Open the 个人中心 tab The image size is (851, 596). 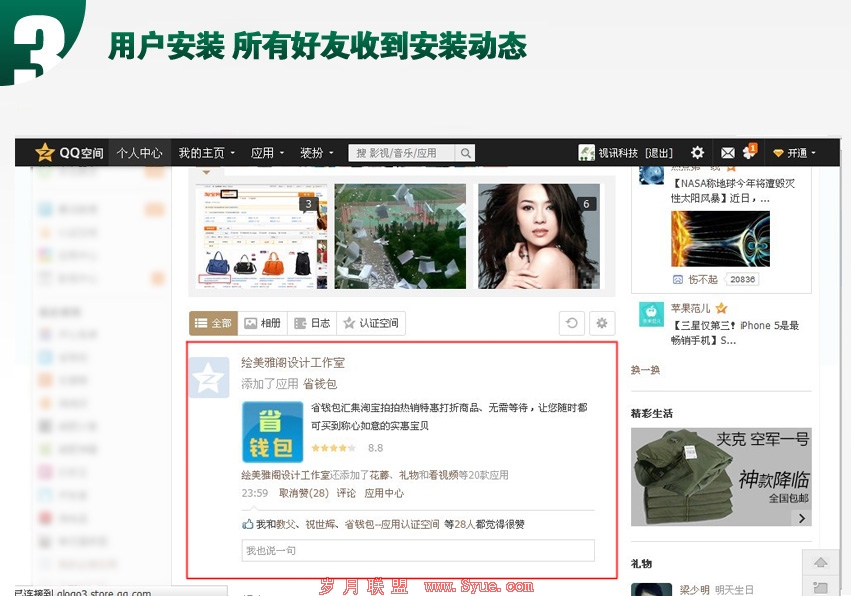[x=139, y=153]
